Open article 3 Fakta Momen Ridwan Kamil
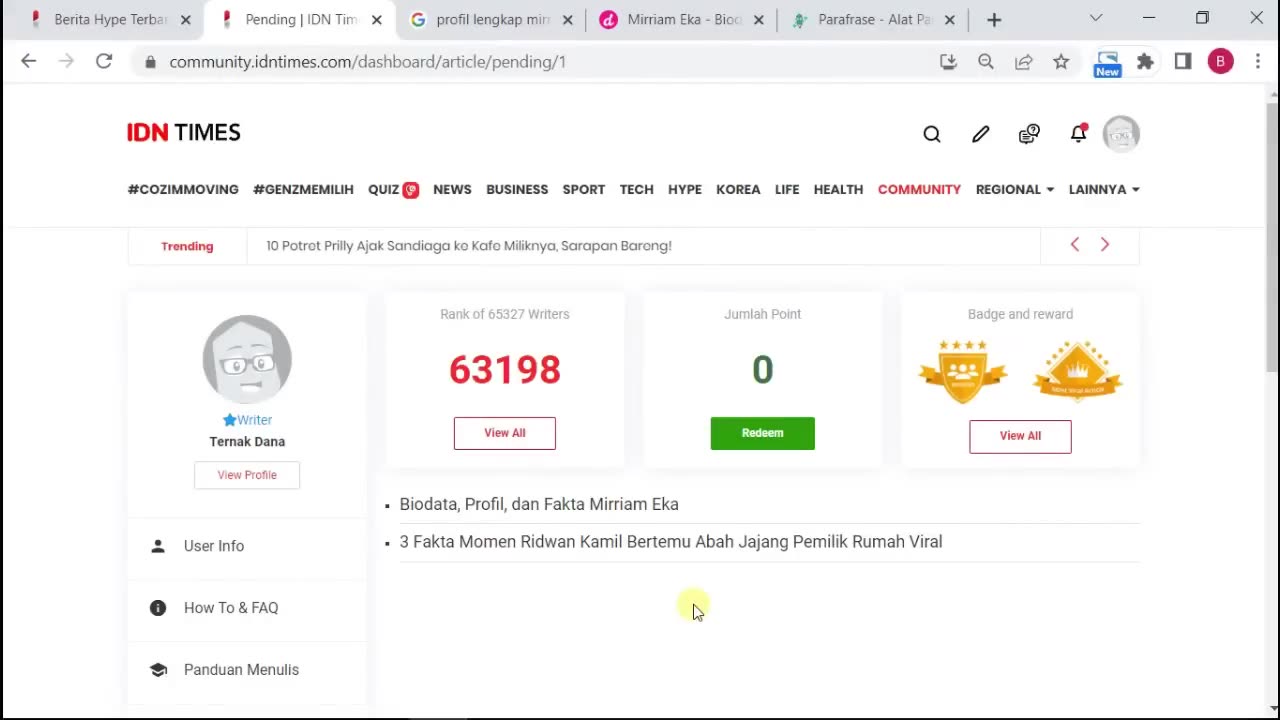The height and width of the screenshot is (720, 1280). tap(671, 542)
